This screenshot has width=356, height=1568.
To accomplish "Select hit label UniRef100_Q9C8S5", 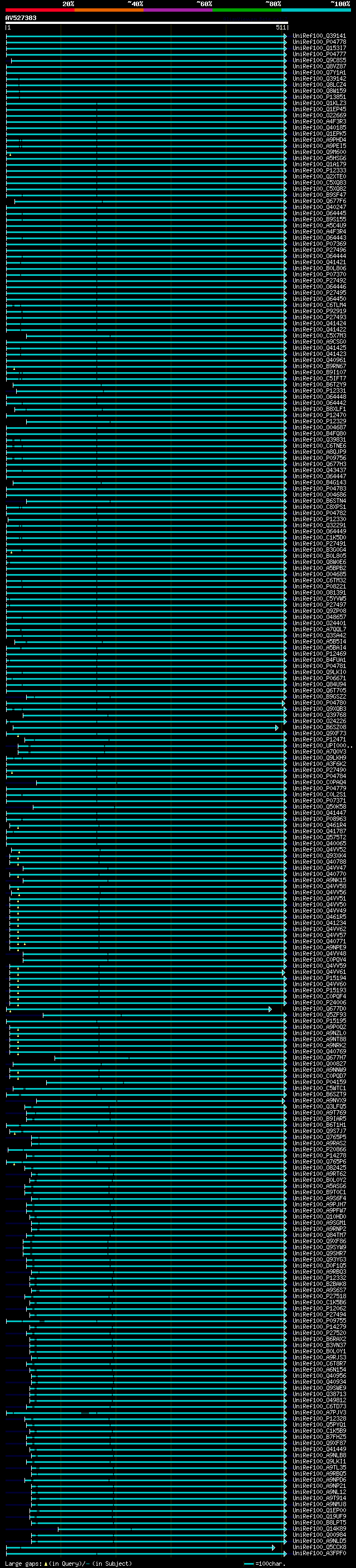I will click(x=319, y=60).
